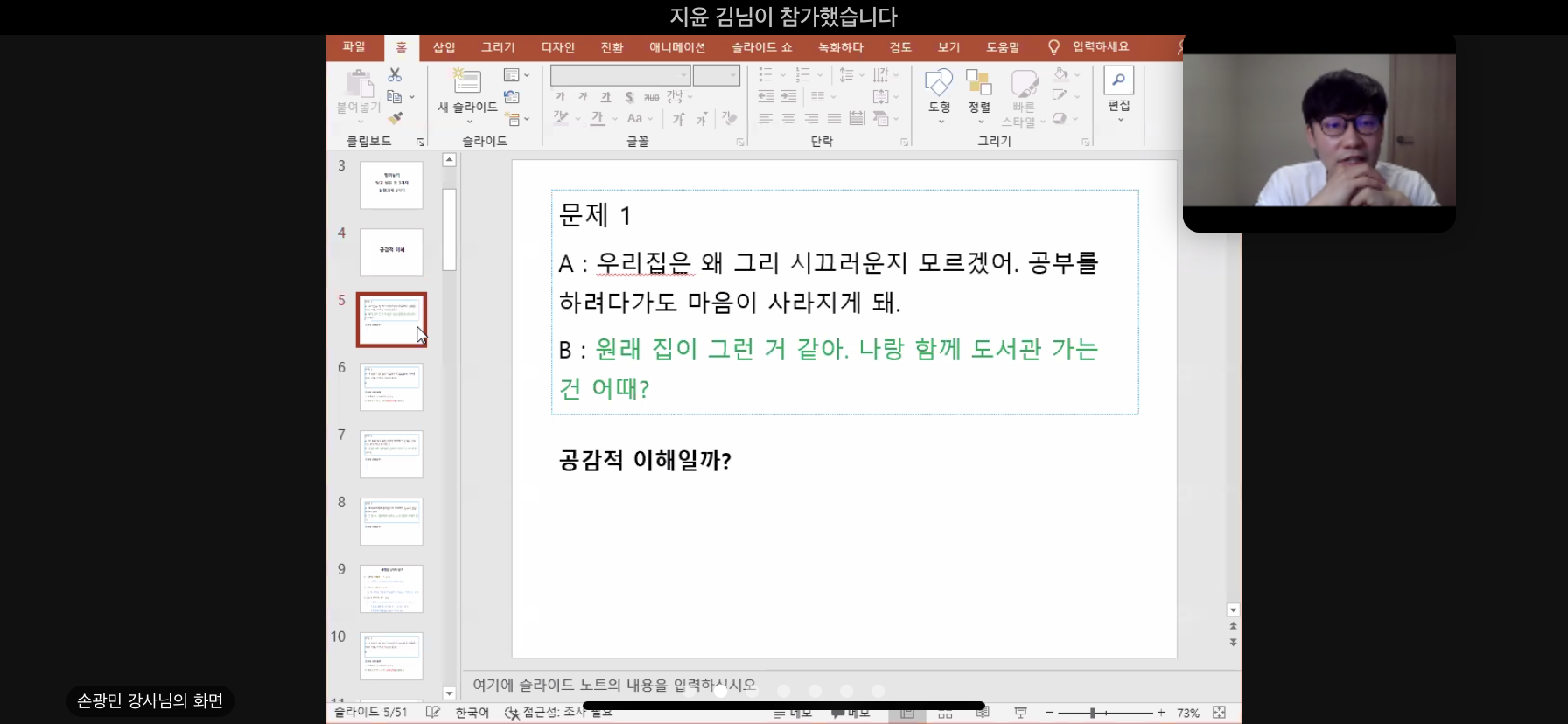1568x724 pixels.
Task: Click the Cut scissors icon
Action: coord(395,75)
